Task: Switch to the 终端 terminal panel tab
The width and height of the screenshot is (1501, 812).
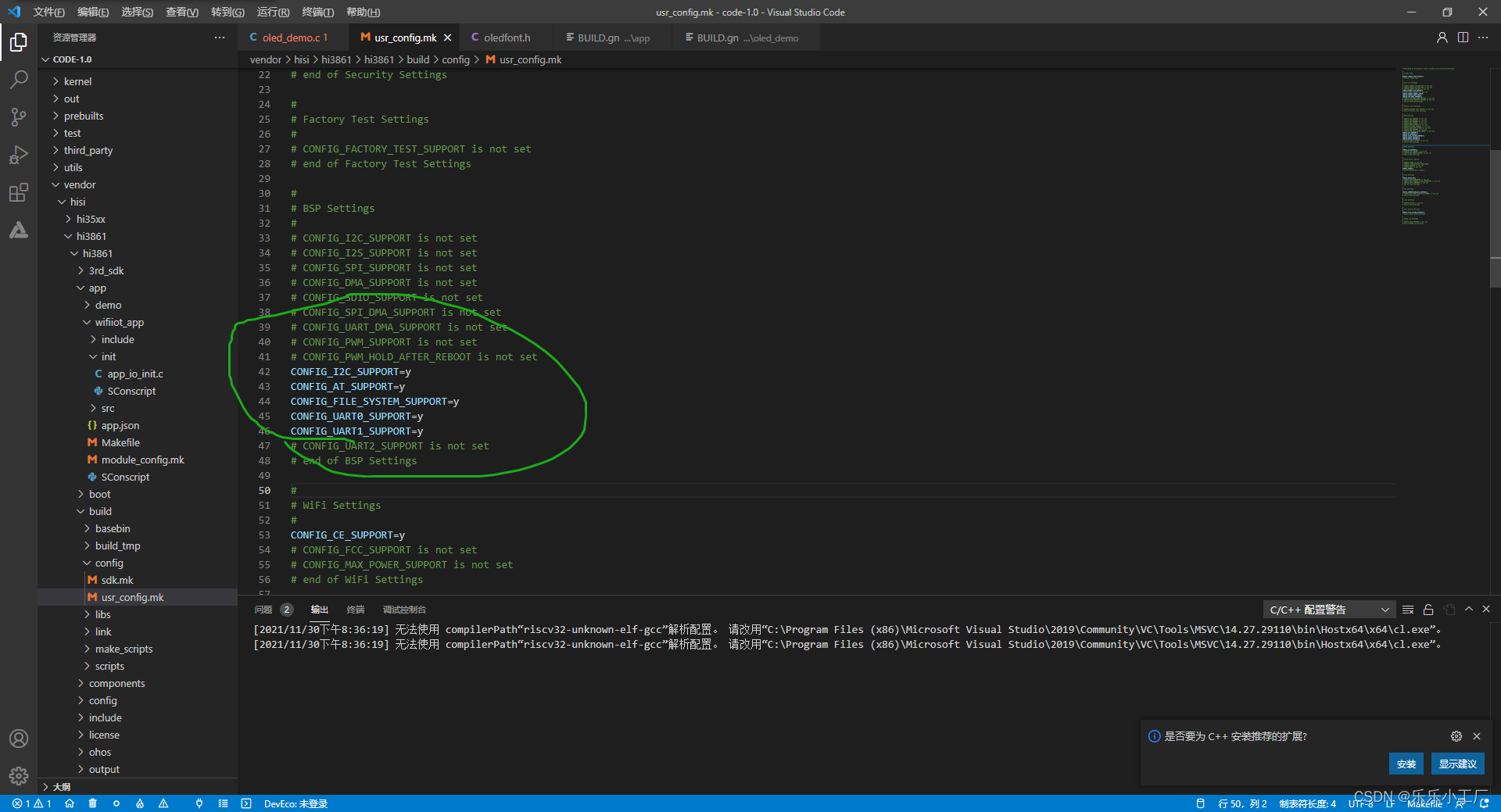Action: tap(356, 610)
